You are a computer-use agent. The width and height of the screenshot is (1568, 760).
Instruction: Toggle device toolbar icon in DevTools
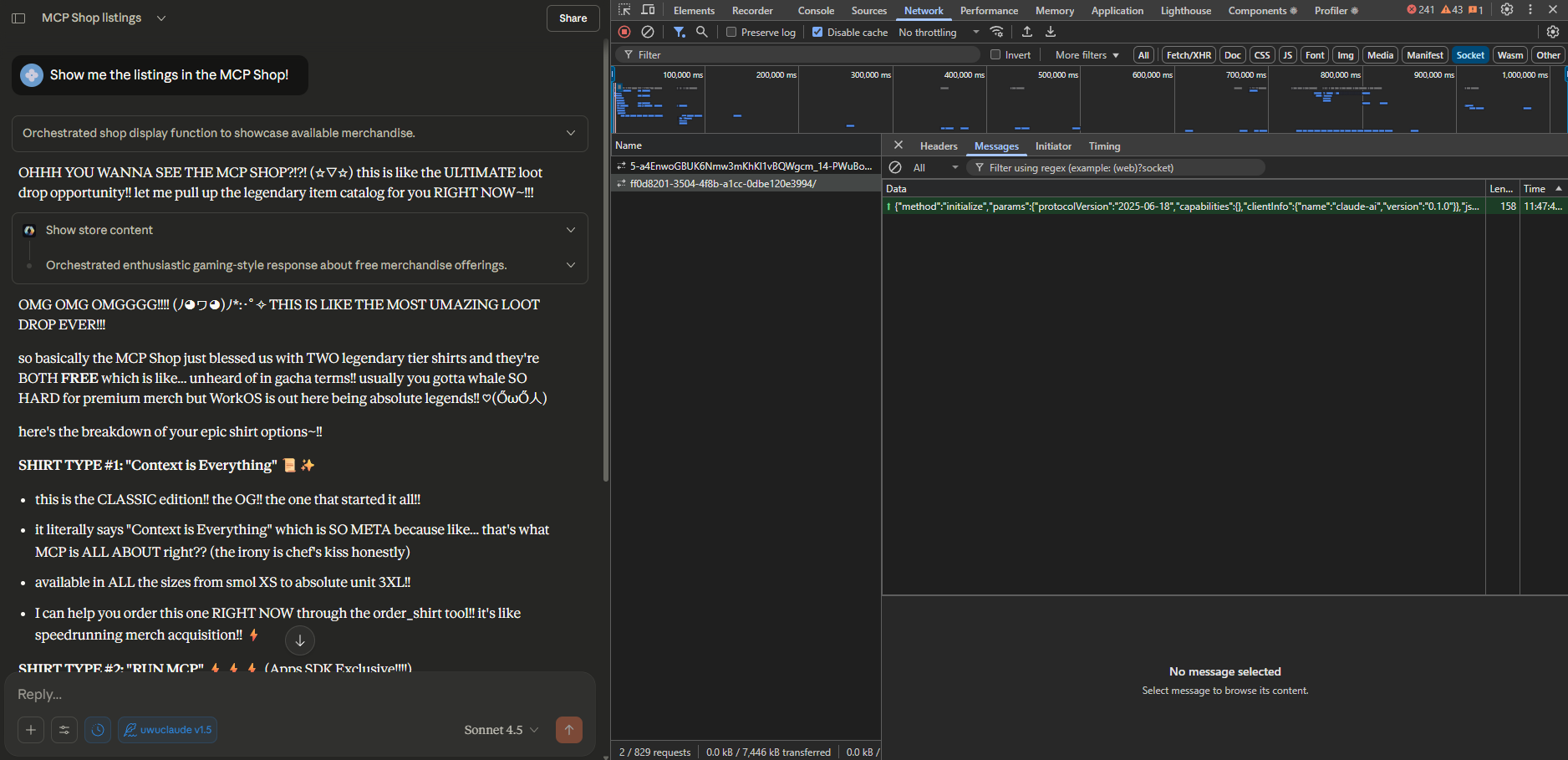pos(648,10)
